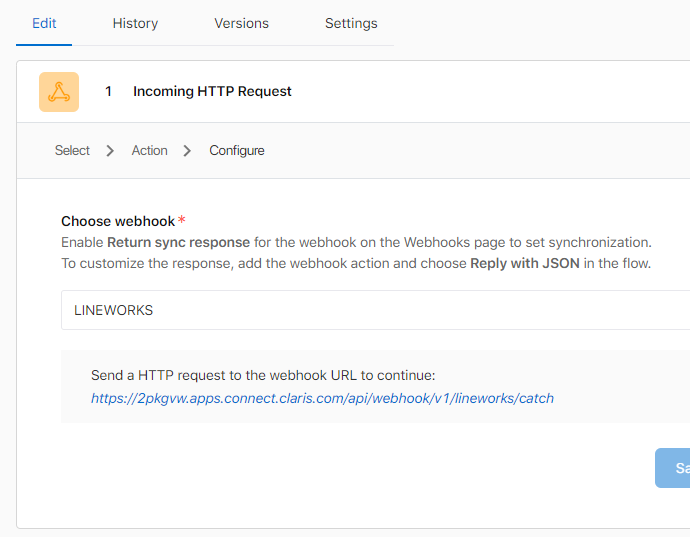Switch to the Edit tab
The width and height of the screenshot is (690, 537).
(44, 23)
